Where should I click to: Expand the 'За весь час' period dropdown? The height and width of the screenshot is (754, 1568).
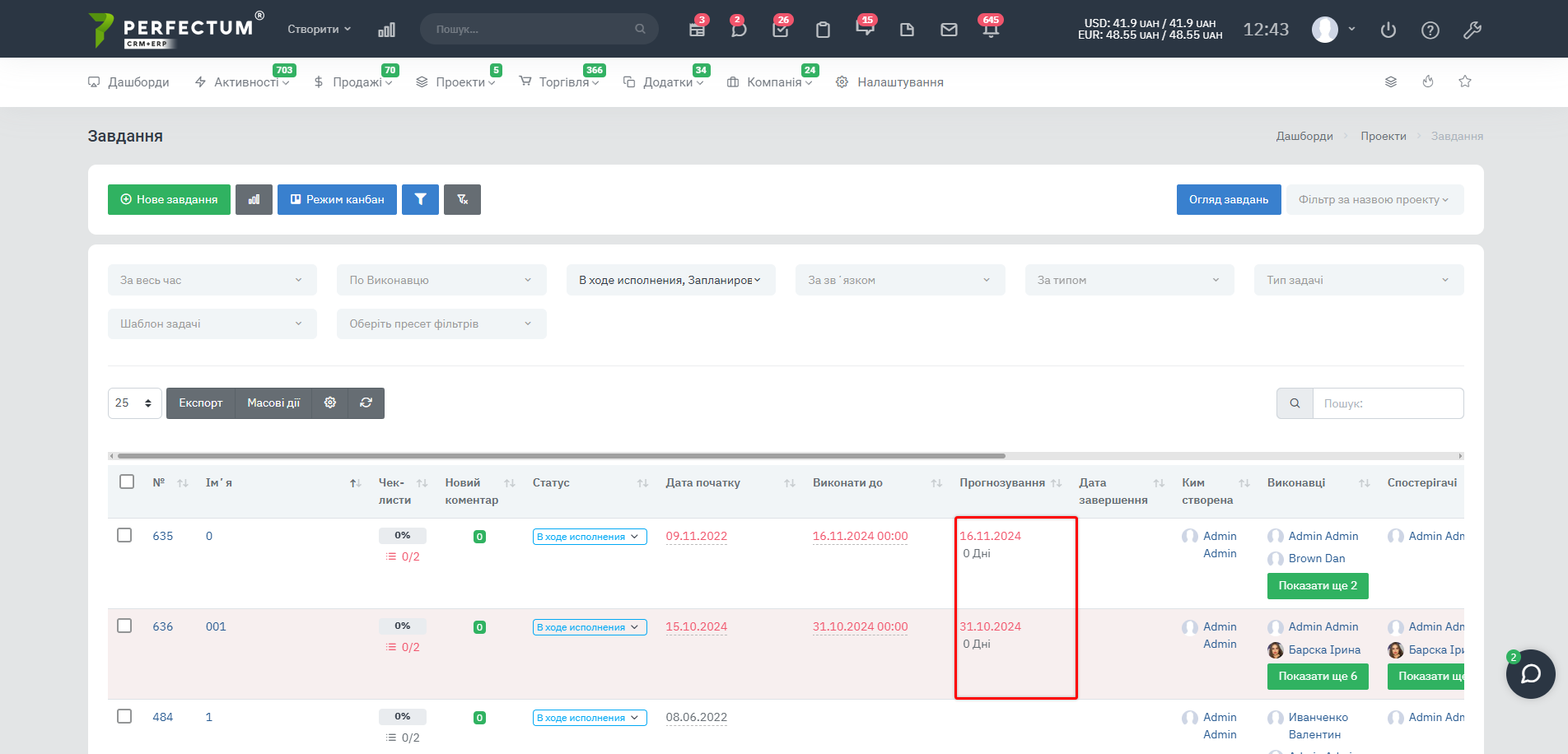(212, 280)
